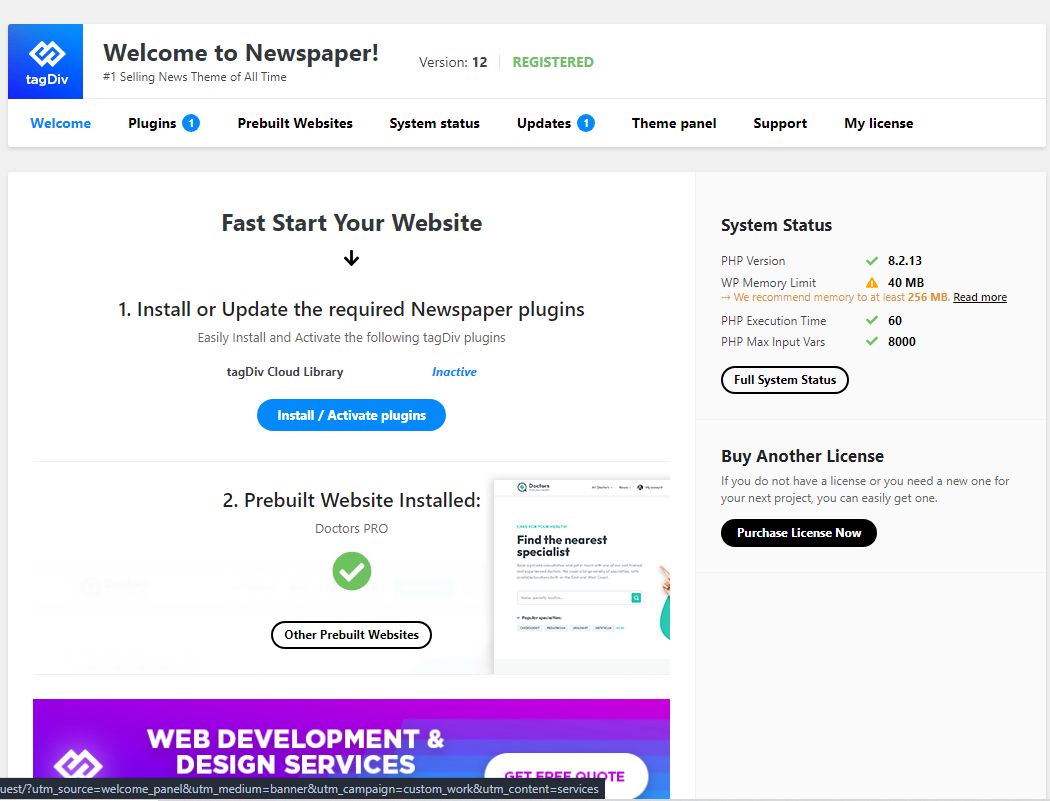Click the tagDiv logo icon
The width and height of the screenshot is (1050, 801).
[x=46, y=62]
